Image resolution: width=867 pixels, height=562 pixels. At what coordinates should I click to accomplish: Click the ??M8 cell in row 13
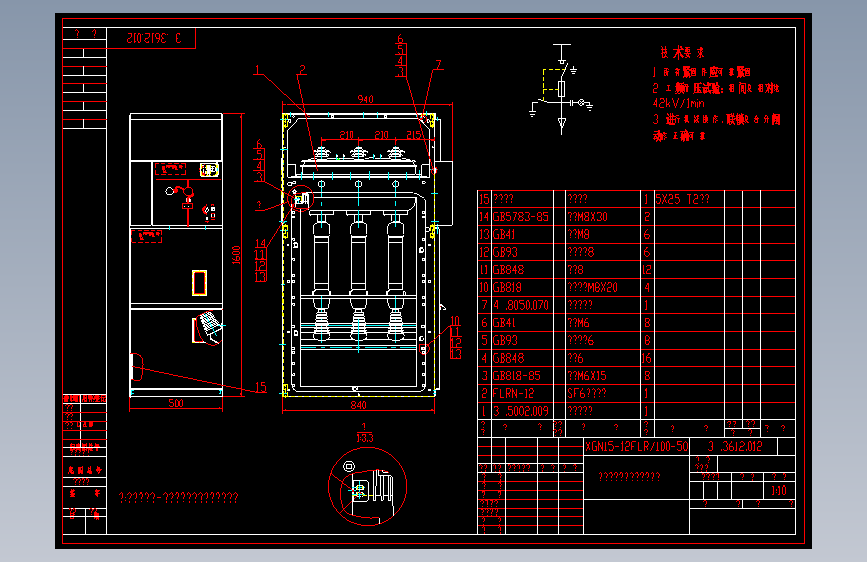(x=578, y=235)
